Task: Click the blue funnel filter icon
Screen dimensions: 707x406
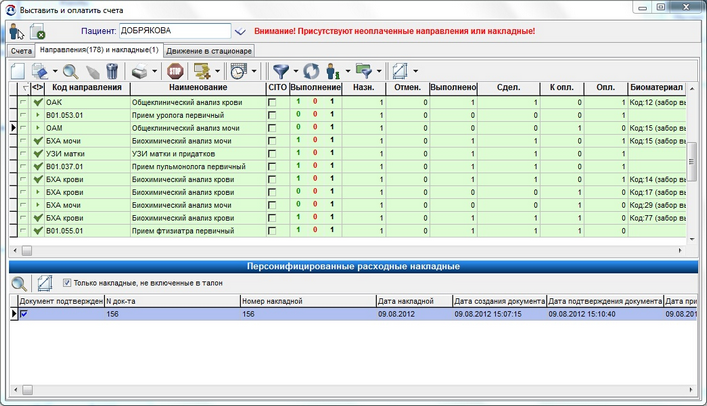Action: [x=281, y=71]
